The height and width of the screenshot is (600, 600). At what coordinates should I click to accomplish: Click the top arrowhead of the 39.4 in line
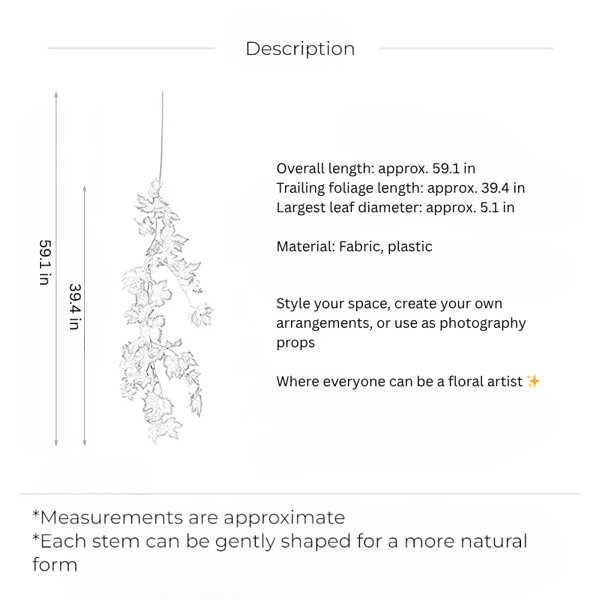[x=85, y=188]
